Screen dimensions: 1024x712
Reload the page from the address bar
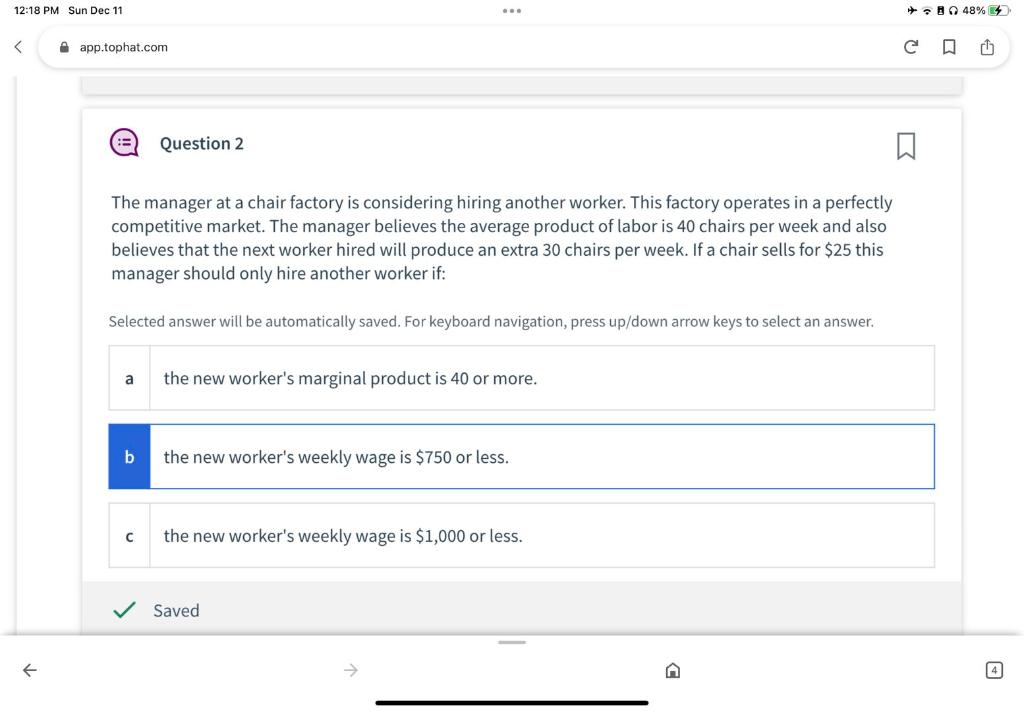pyautogui.click(x=910, y=47)
